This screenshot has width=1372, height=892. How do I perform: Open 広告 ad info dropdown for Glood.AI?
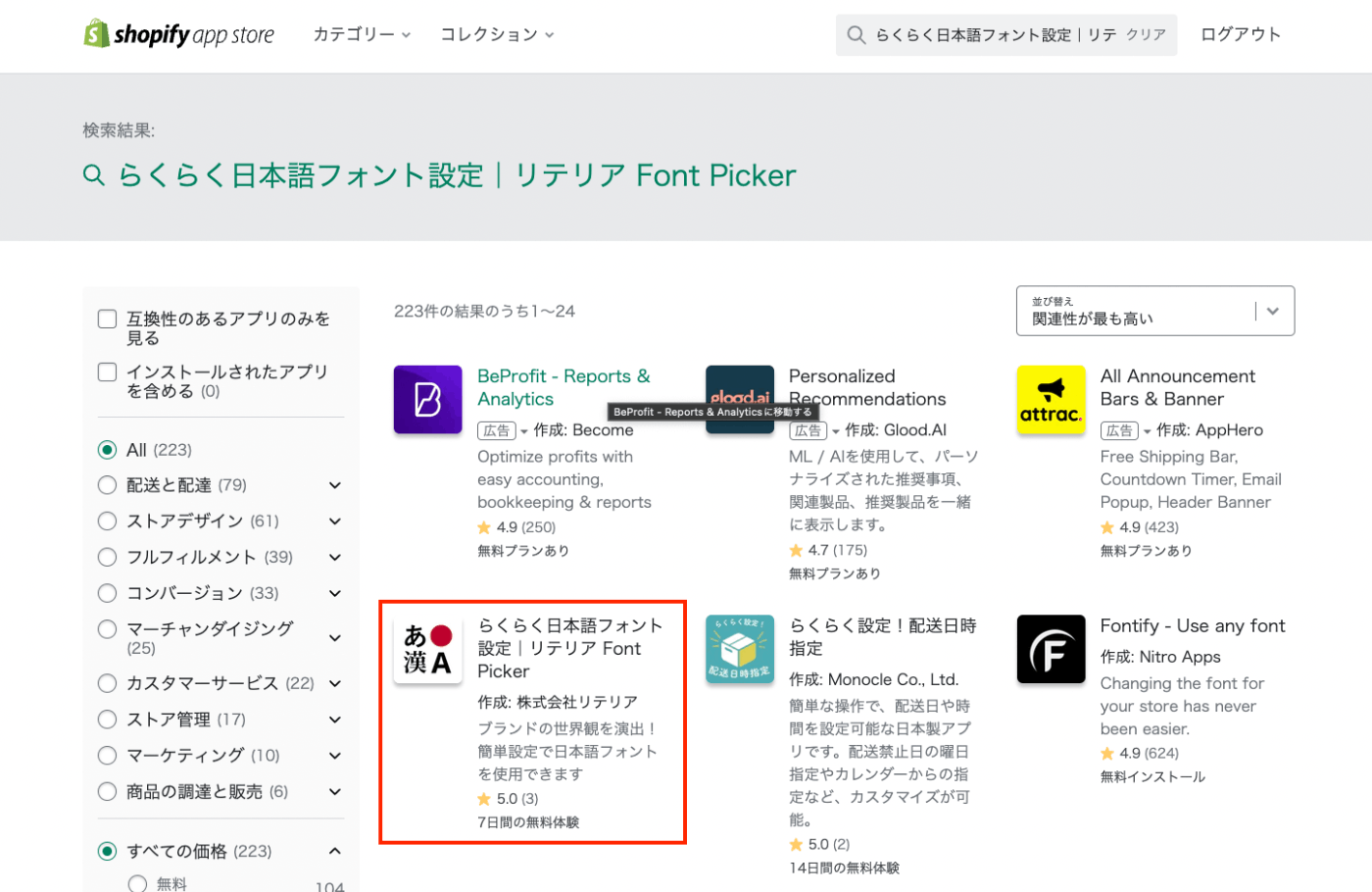(814, 430)
